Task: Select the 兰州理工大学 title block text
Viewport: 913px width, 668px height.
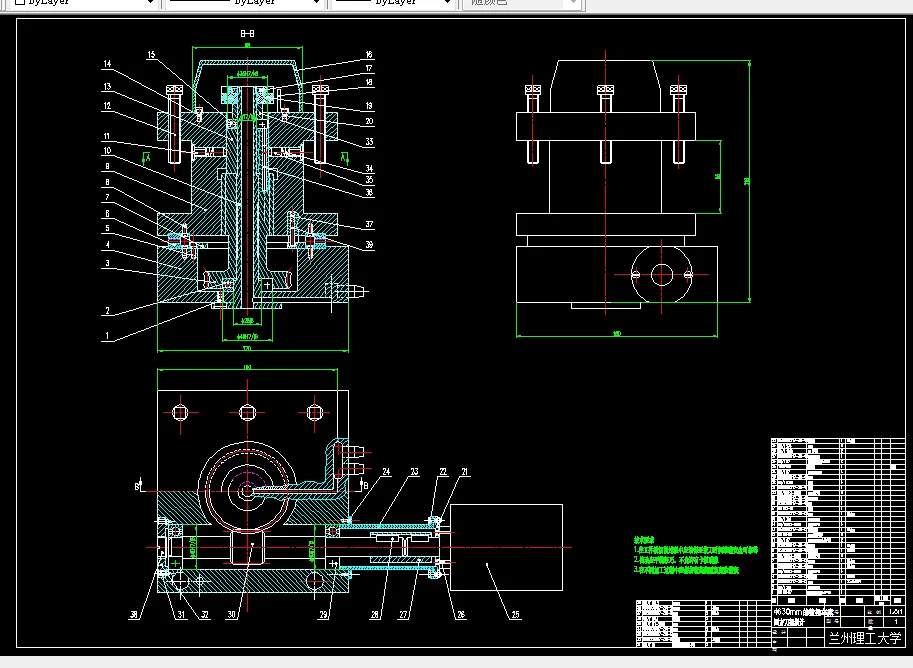Action: [864, 638]
